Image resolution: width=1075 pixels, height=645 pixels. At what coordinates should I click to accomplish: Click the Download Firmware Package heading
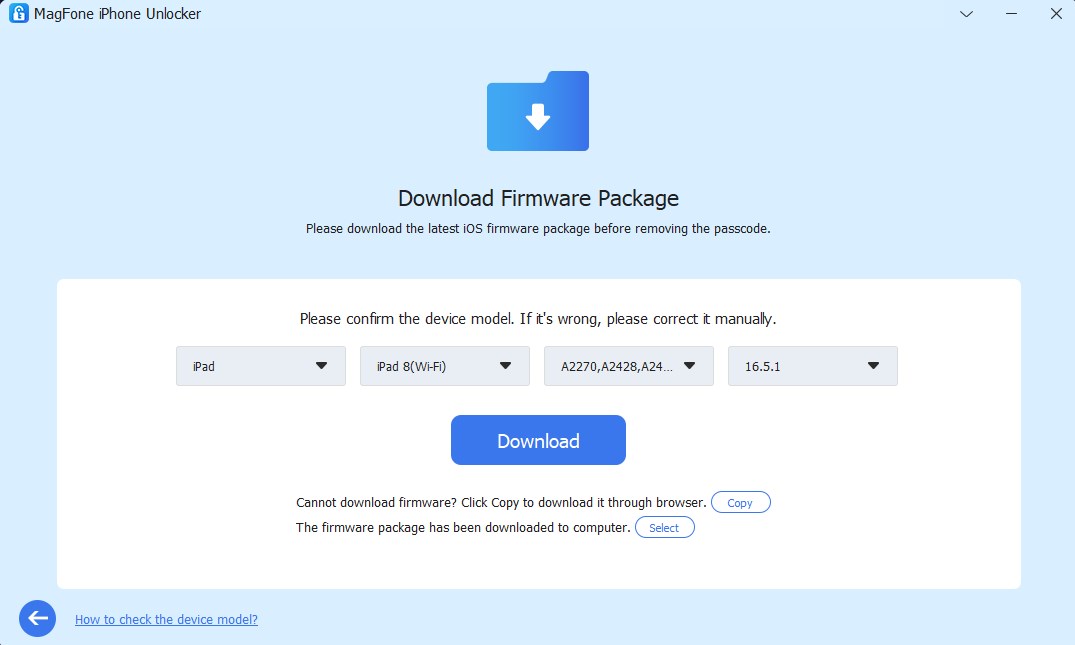coord(538,198)
